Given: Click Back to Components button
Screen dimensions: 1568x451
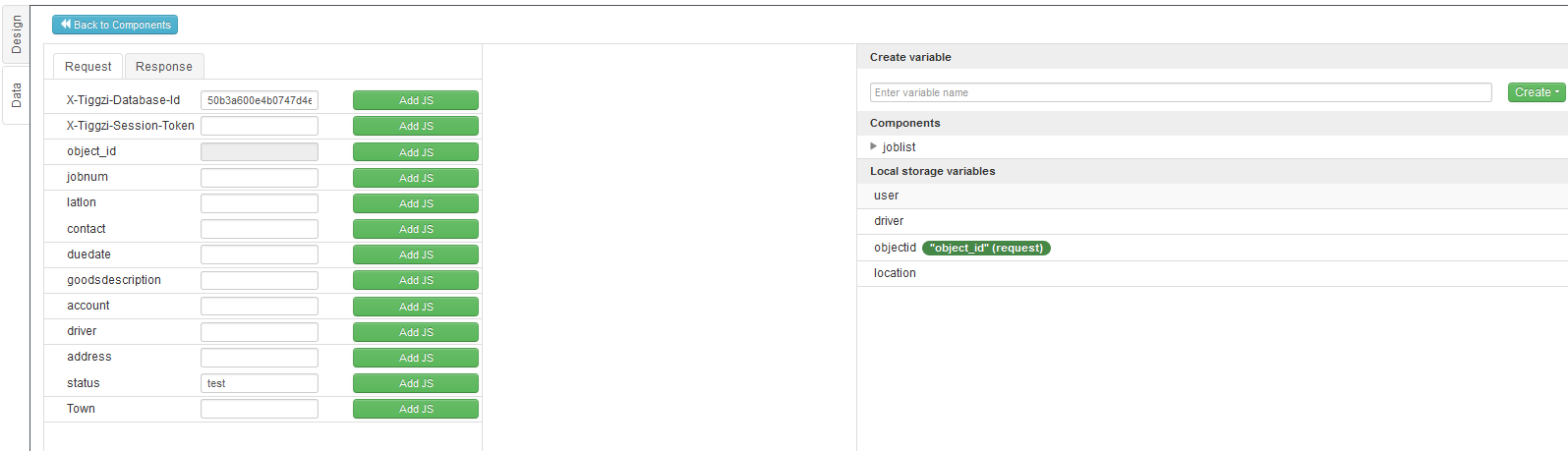Looking at the screenshot, I should [x=115, y=25].
